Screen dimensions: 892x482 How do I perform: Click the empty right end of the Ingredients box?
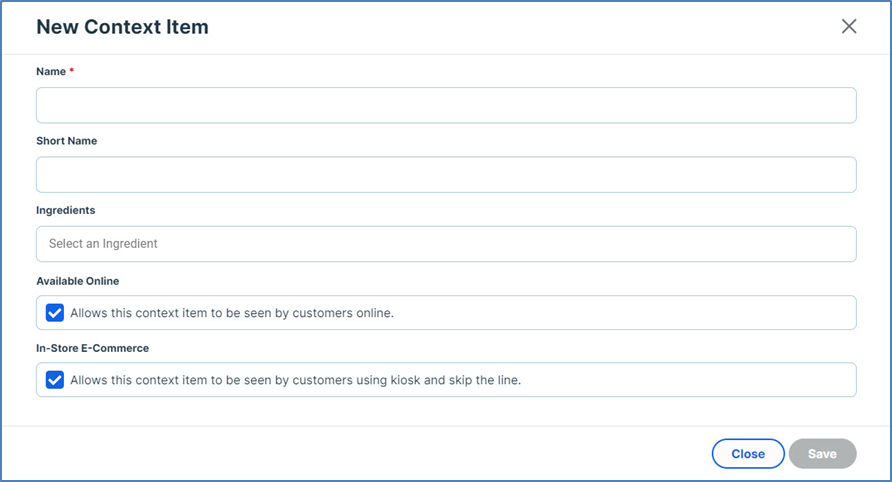click(780, 244)
